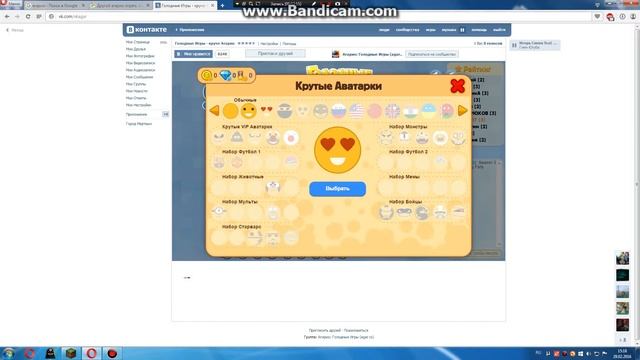
Task: Click the large heart-eyes avatar preview
Action: pos(338,149)
